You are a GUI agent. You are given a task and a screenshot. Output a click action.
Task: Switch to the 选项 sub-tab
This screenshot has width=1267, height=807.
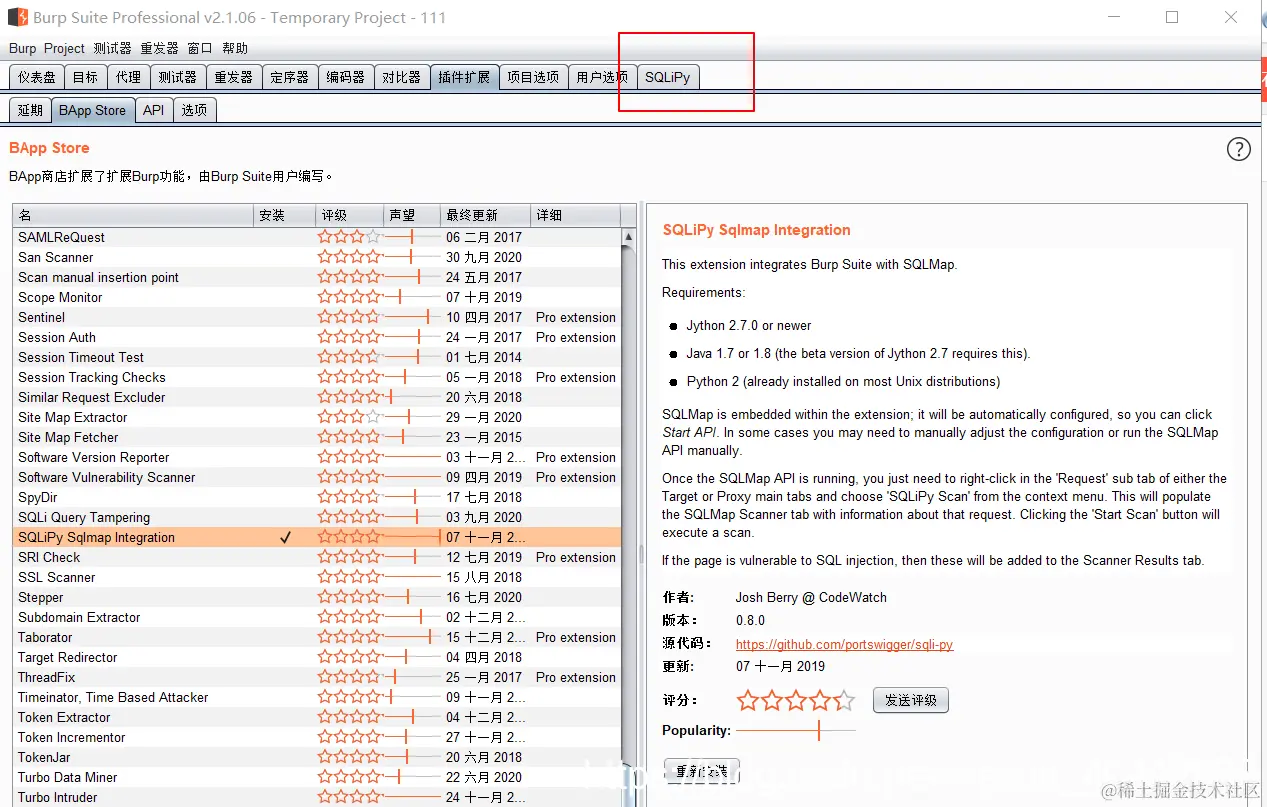(194, 110)
